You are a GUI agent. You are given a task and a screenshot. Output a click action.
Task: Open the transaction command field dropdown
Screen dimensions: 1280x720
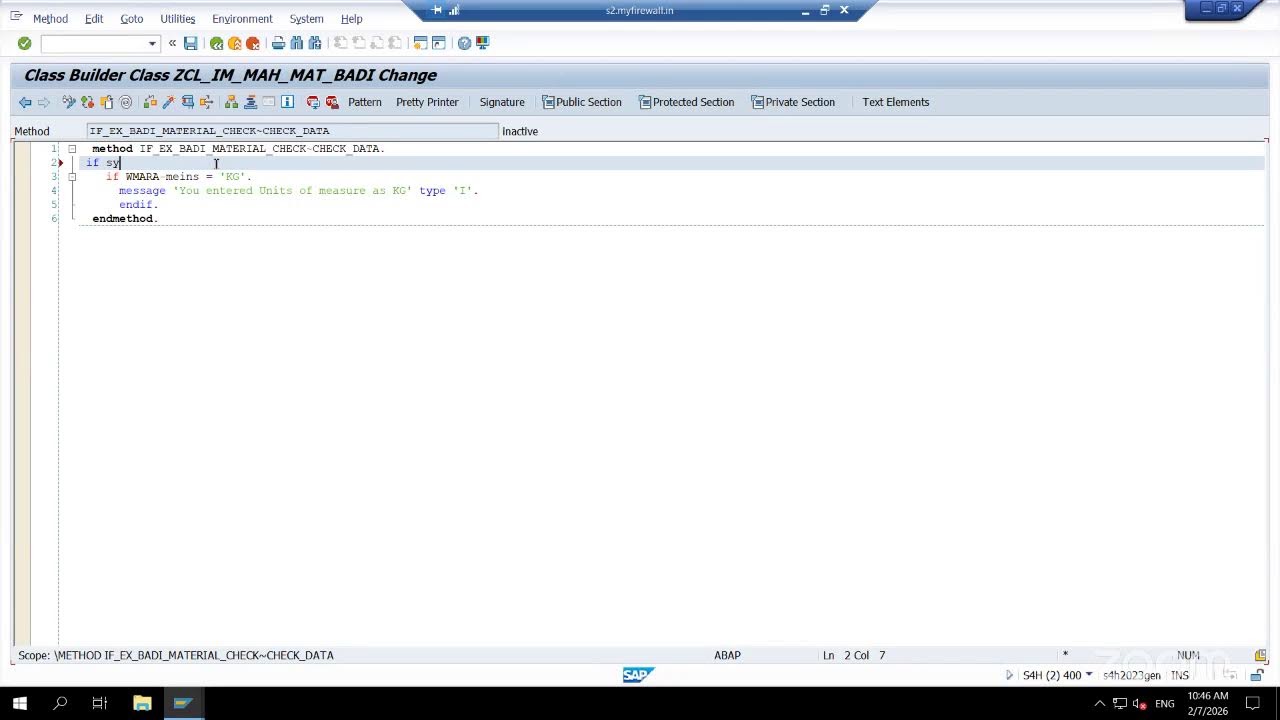(152, 43)
